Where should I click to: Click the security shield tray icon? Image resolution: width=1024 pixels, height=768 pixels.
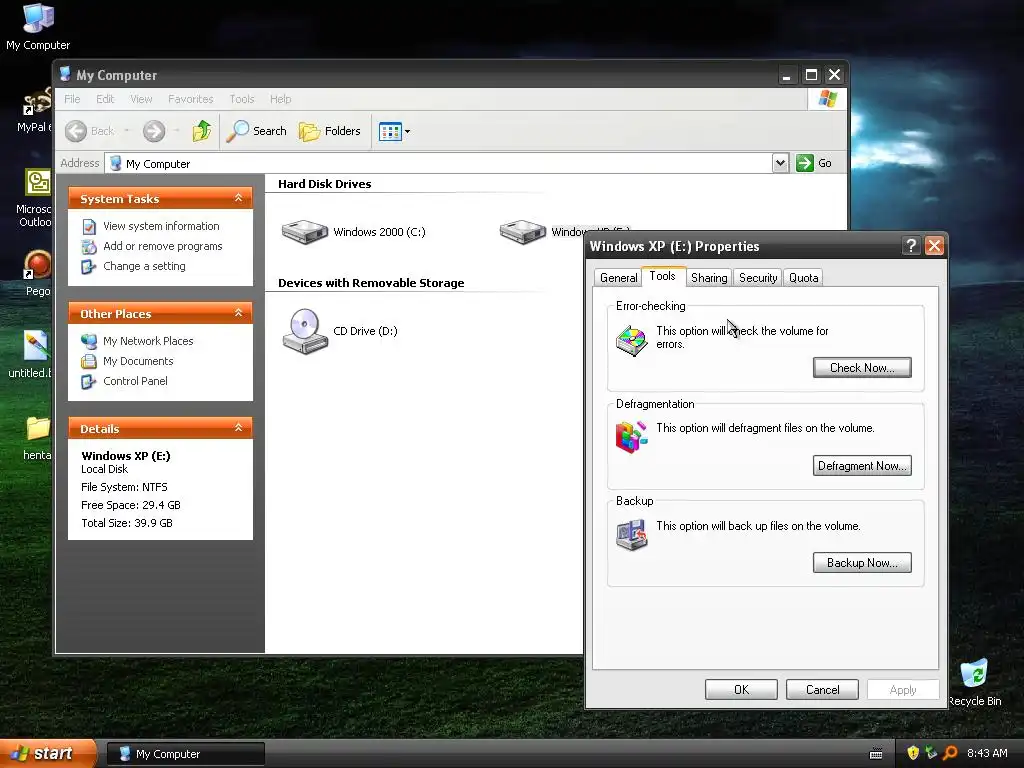tap(913, 753)
